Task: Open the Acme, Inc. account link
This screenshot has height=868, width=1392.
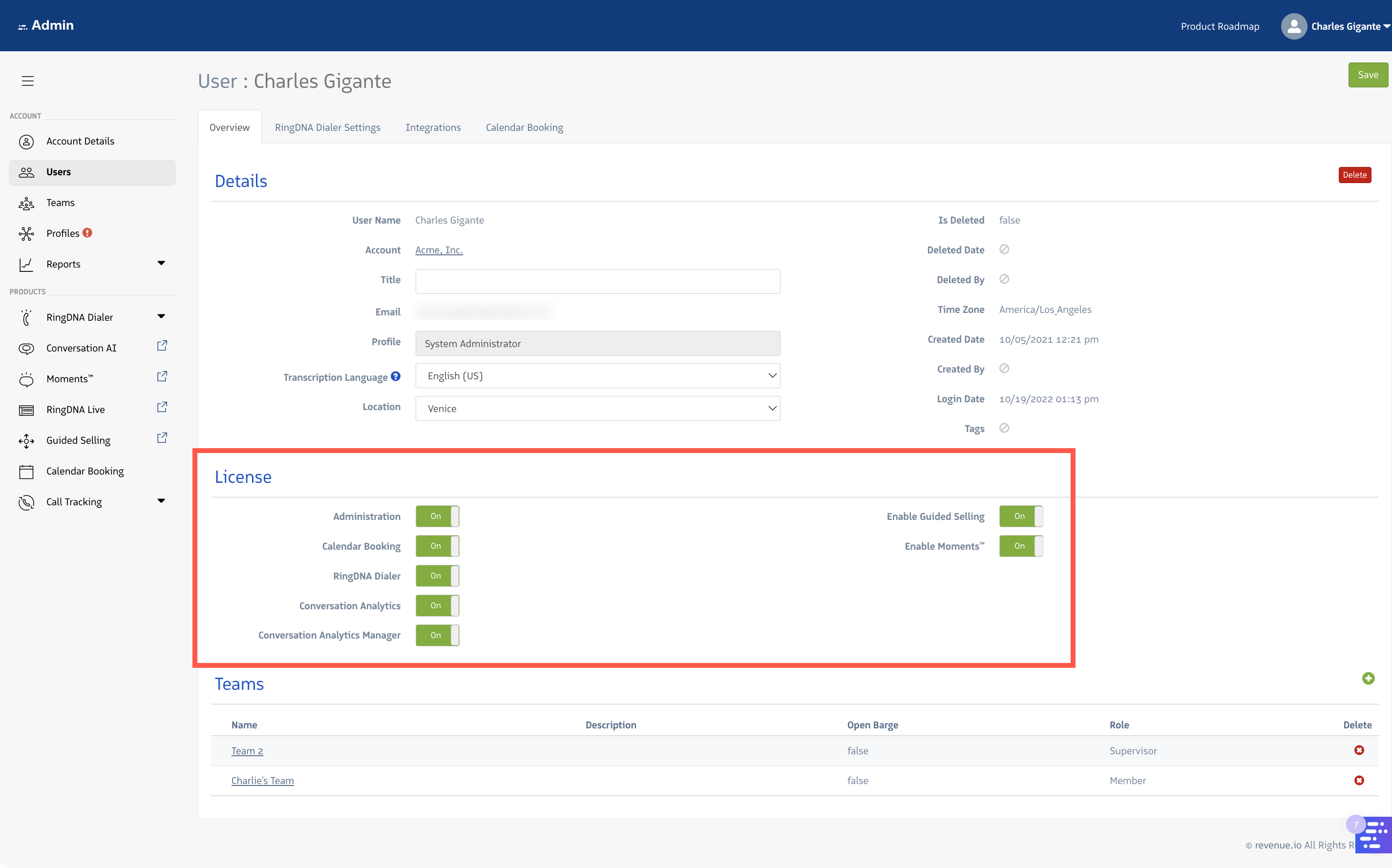Action: coord(439,250)
